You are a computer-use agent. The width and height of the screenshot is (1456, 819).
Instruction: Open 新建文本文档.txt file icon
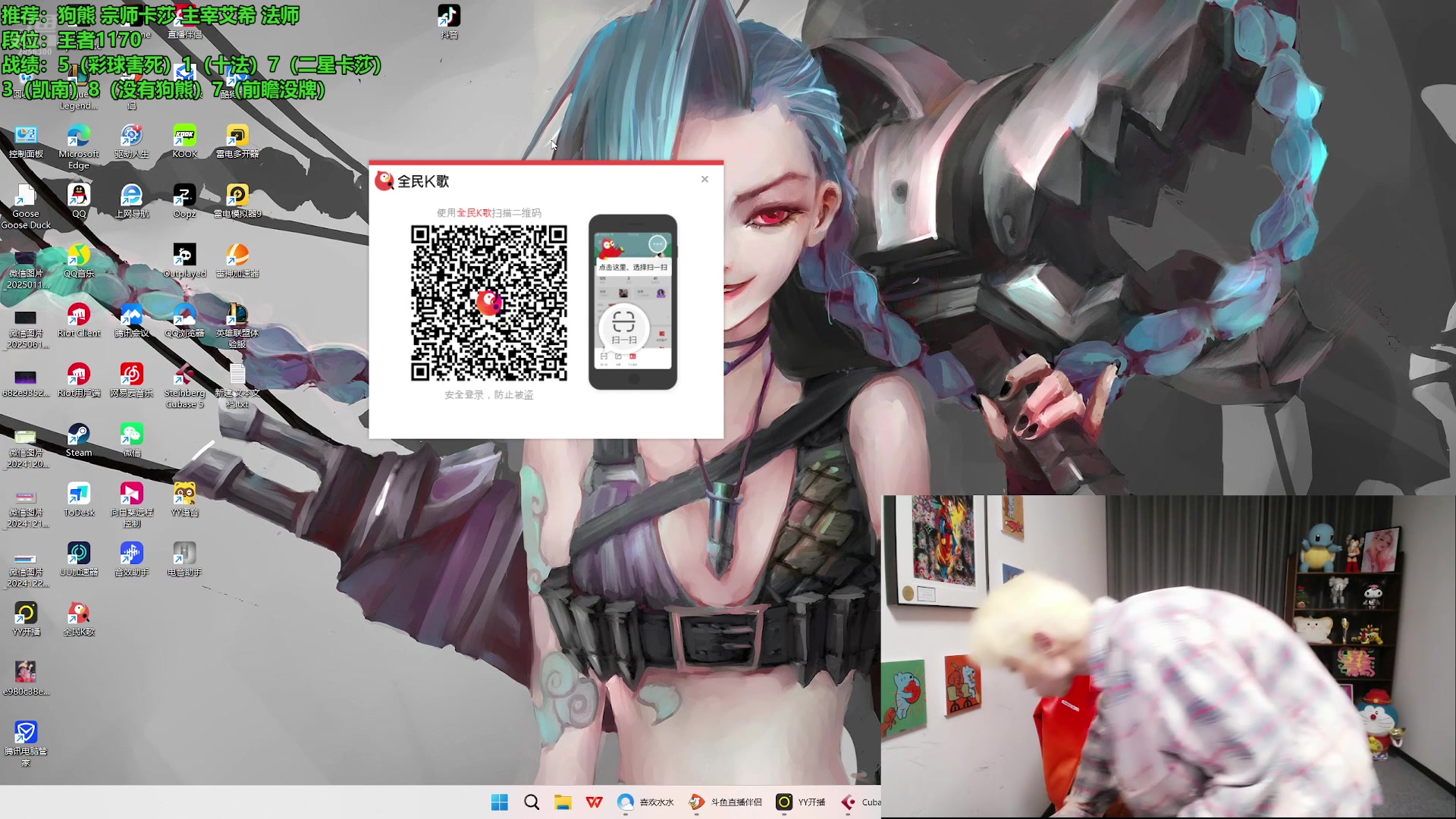coord(237,386)
